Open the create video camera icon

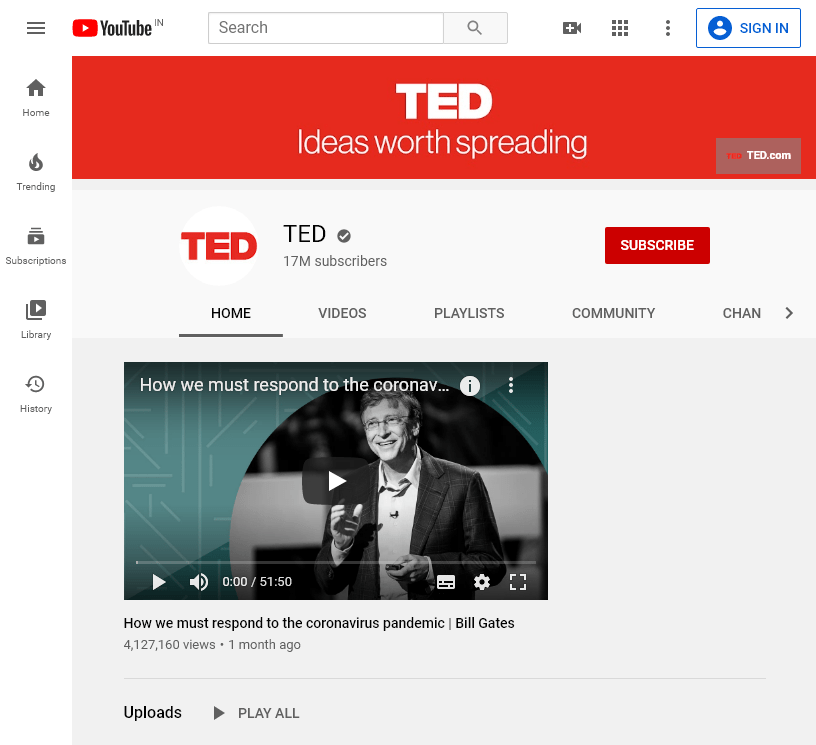coord(572,28)
